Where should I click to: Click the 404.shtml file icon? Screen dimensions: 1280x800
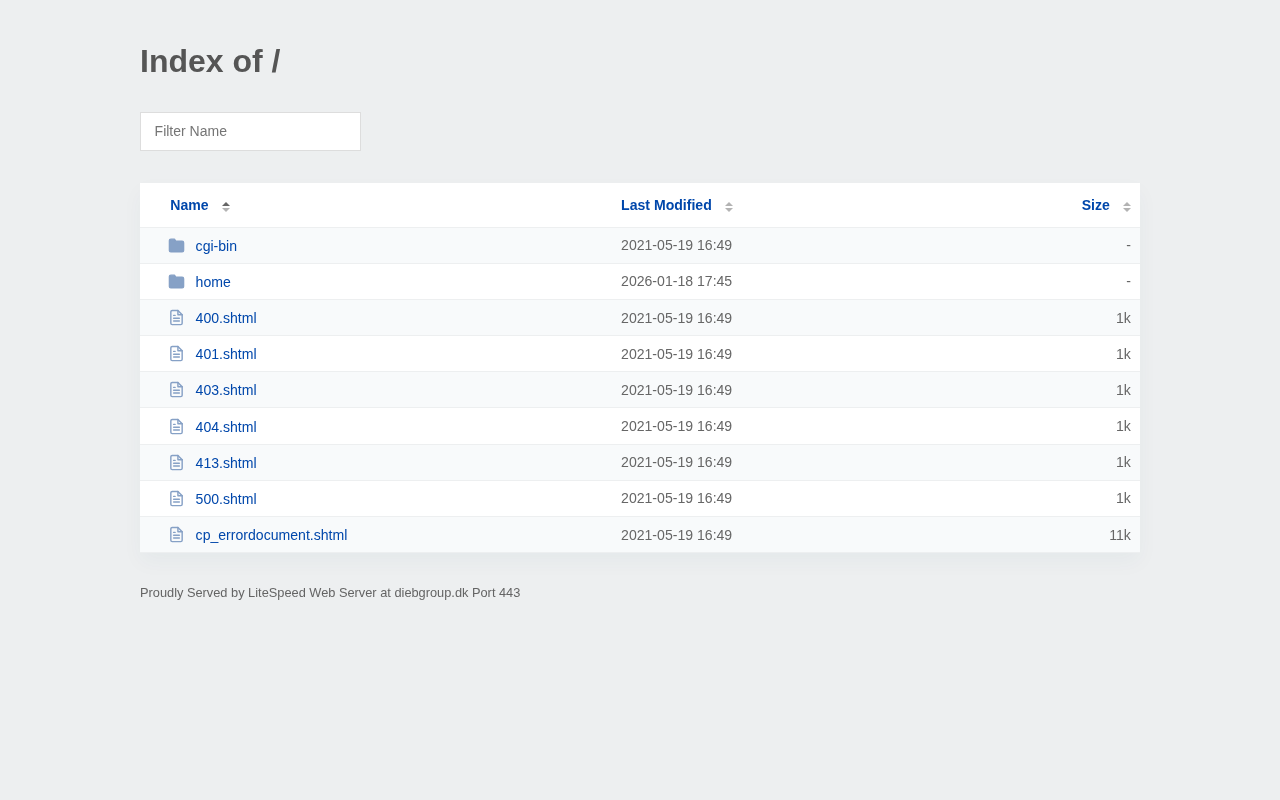176,427
